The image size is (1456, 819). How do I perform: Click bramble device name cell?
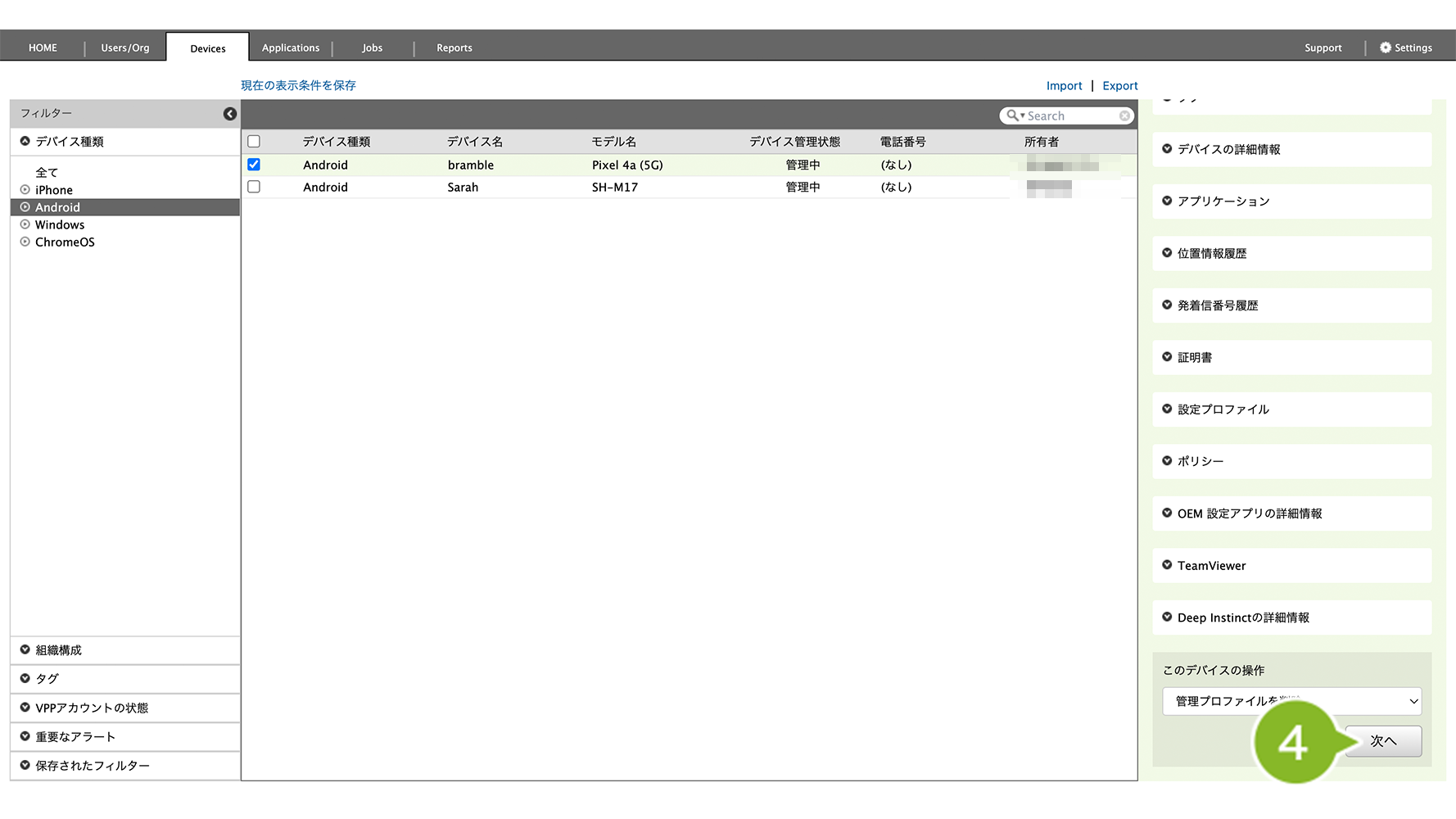point(471,165)
